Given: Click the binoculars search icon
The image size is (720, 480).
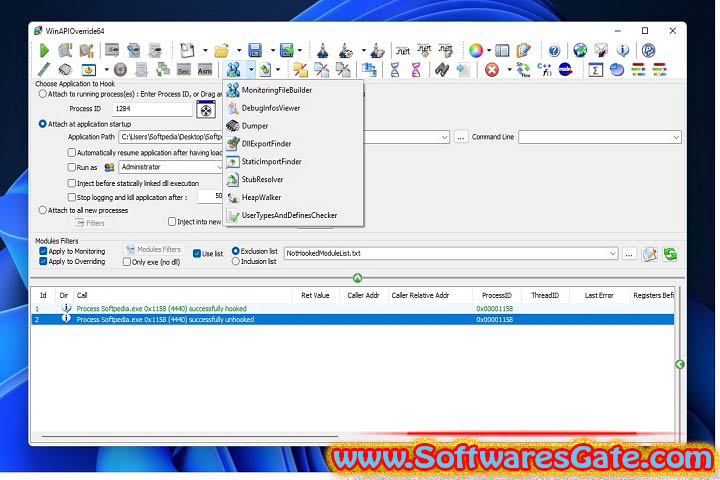Looking at the screenshot, I should [441, 70].
